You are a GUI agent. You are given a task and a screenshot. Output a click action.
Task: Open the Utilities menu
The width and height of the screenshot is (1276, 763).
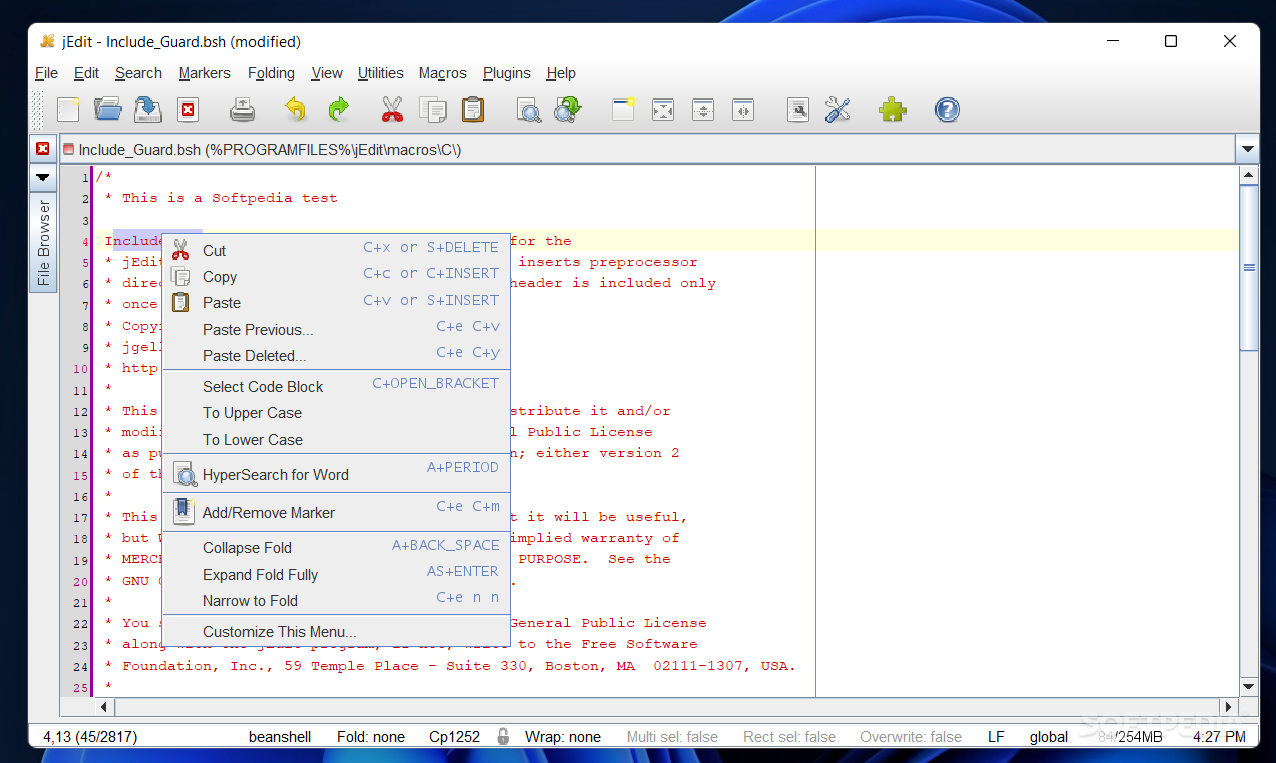[x=381, y=73]
